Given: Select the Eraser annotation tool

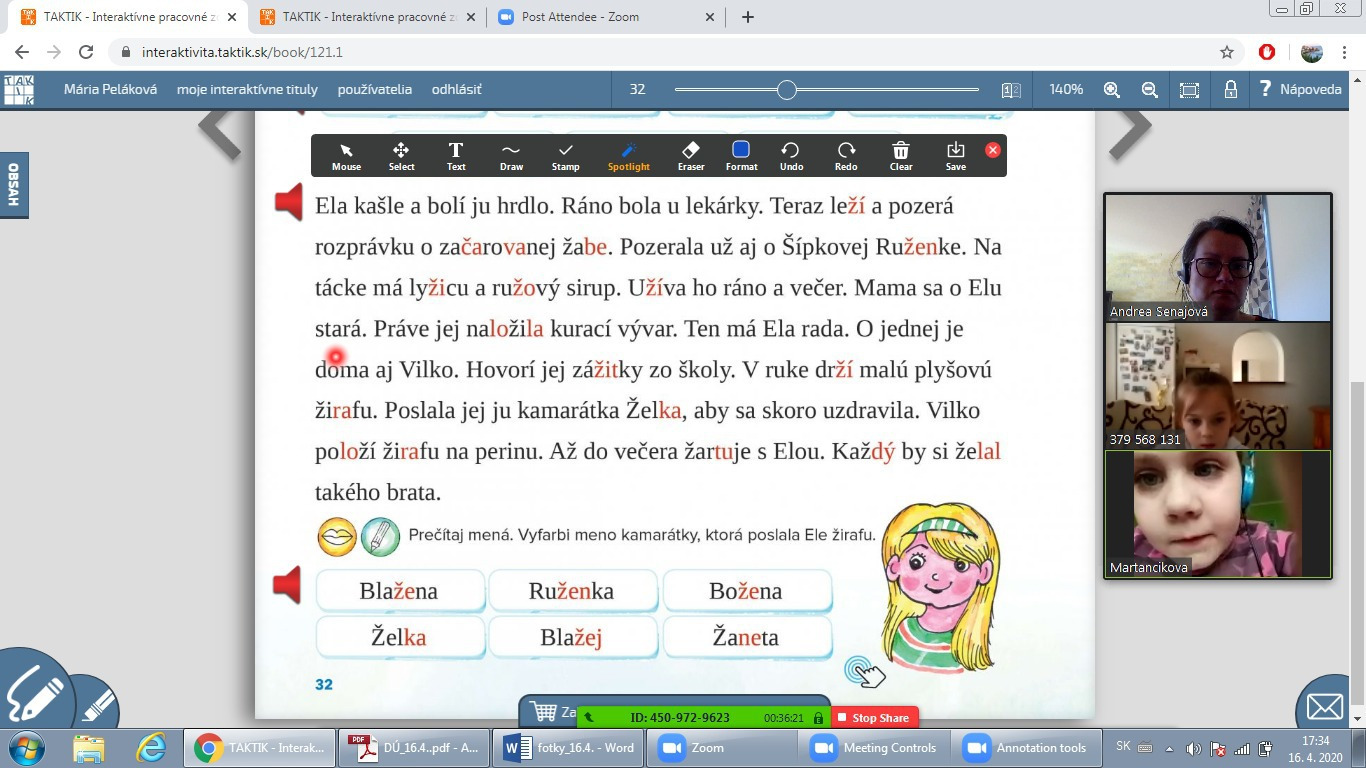Looking at the screenshot, I should pos(690,155).
